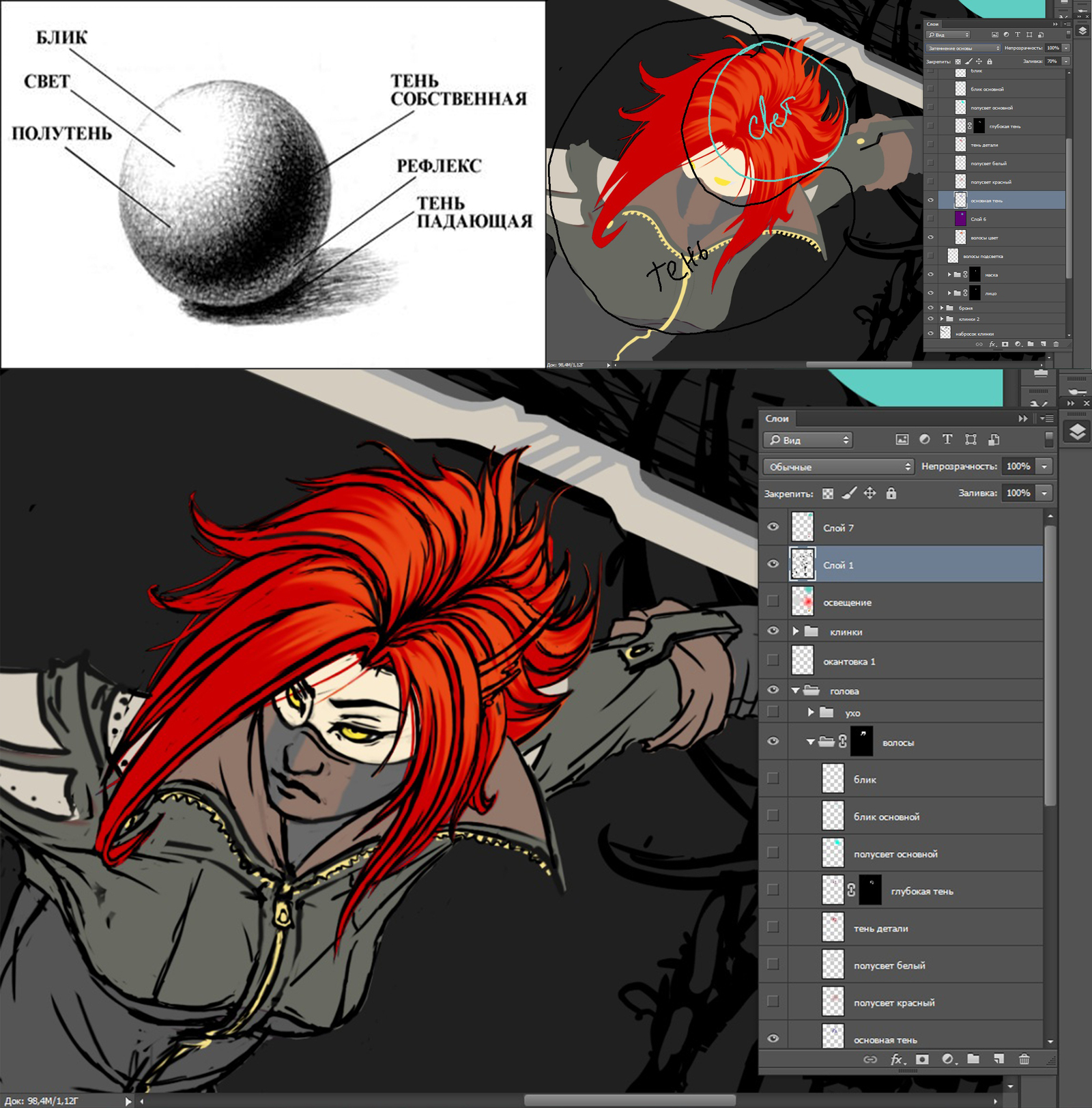Show the ухо group in large panel
This screenshot has width=1092, height=1108.
pos(773,711)
